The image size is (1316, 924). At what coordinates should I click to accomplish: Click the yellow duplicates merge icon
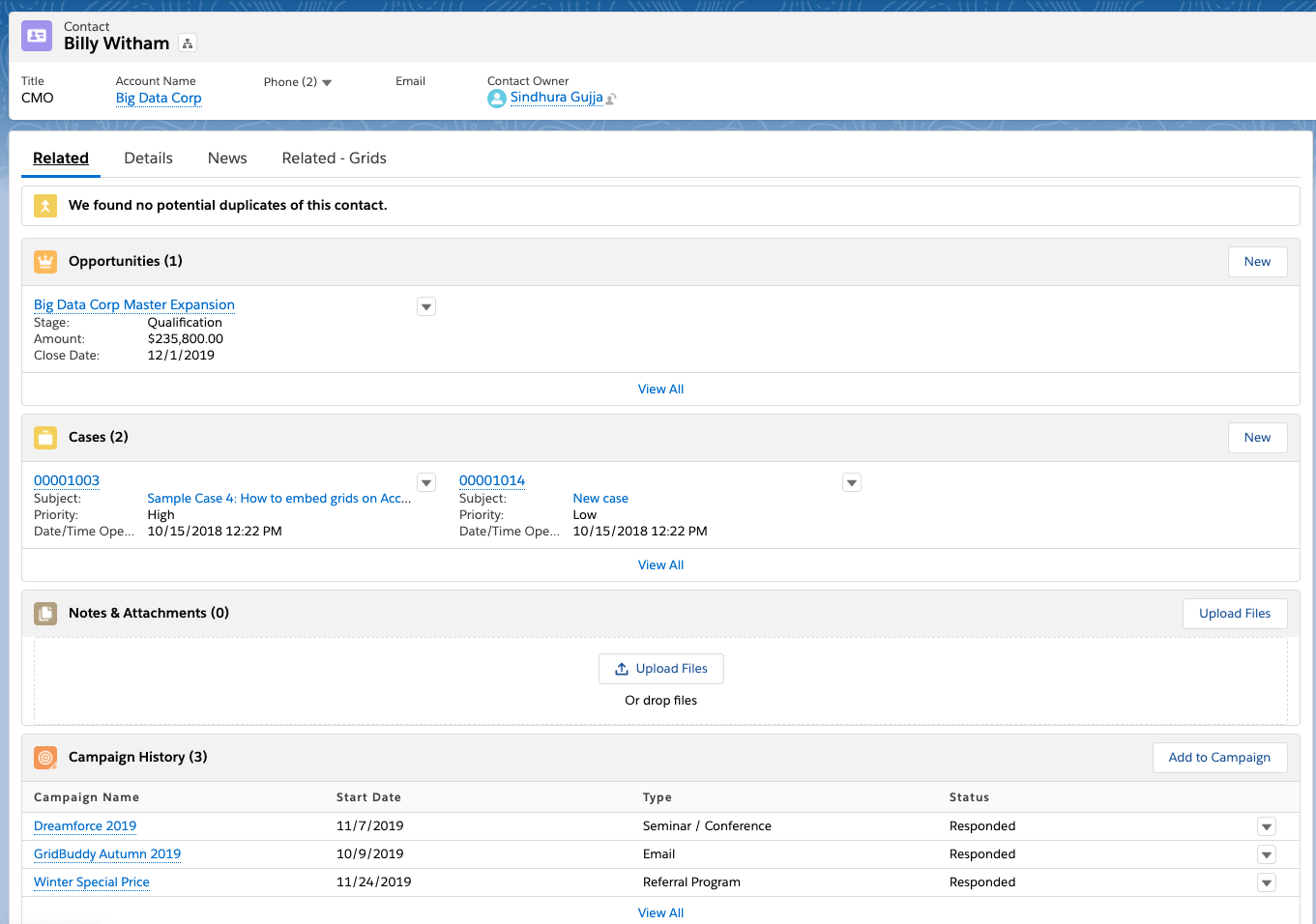[45, 206]
